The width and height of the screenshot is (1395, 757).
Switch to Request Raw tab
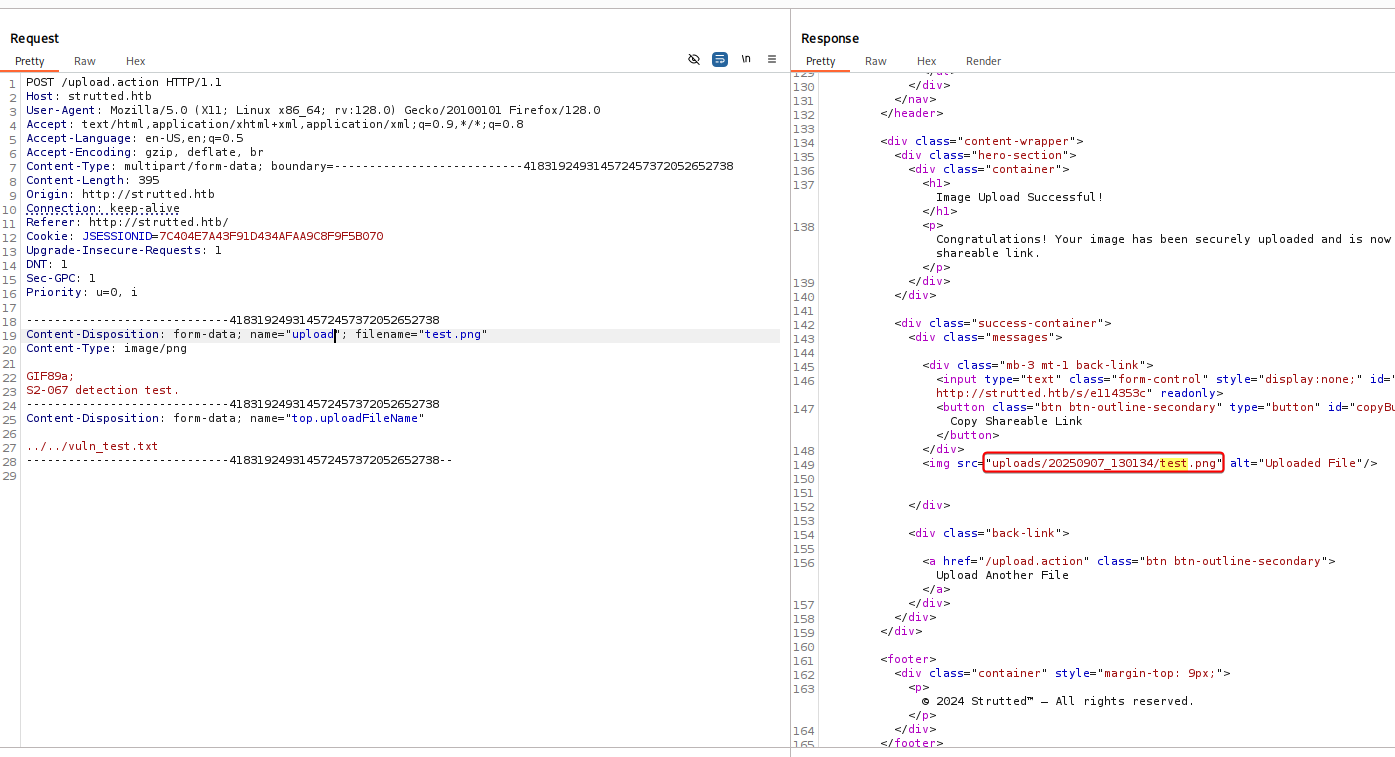point(85,61)
